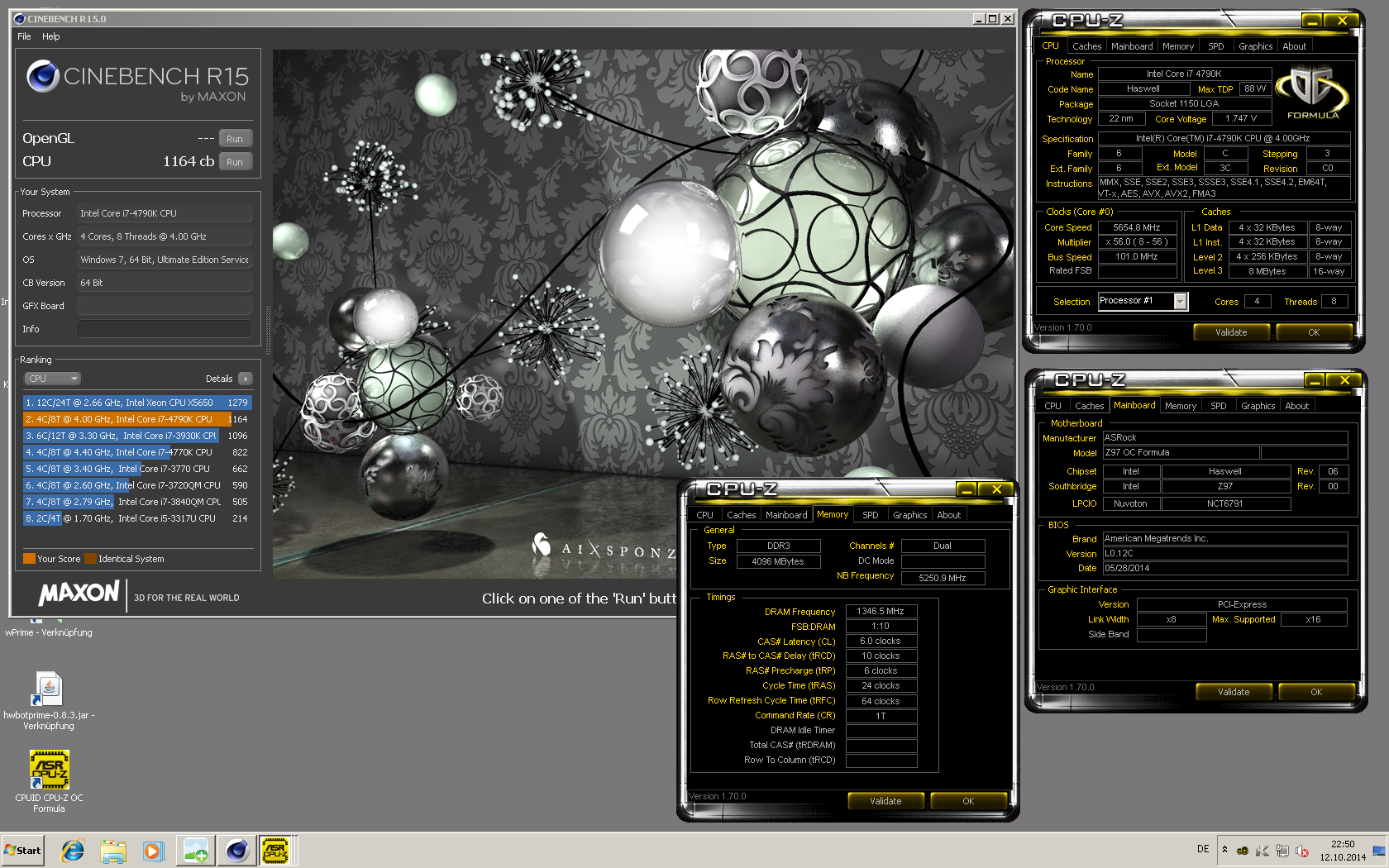This screenshot has width=1389, height=868.
Task: Click the muted volume tray icon
Action: tap(1302, 850)
